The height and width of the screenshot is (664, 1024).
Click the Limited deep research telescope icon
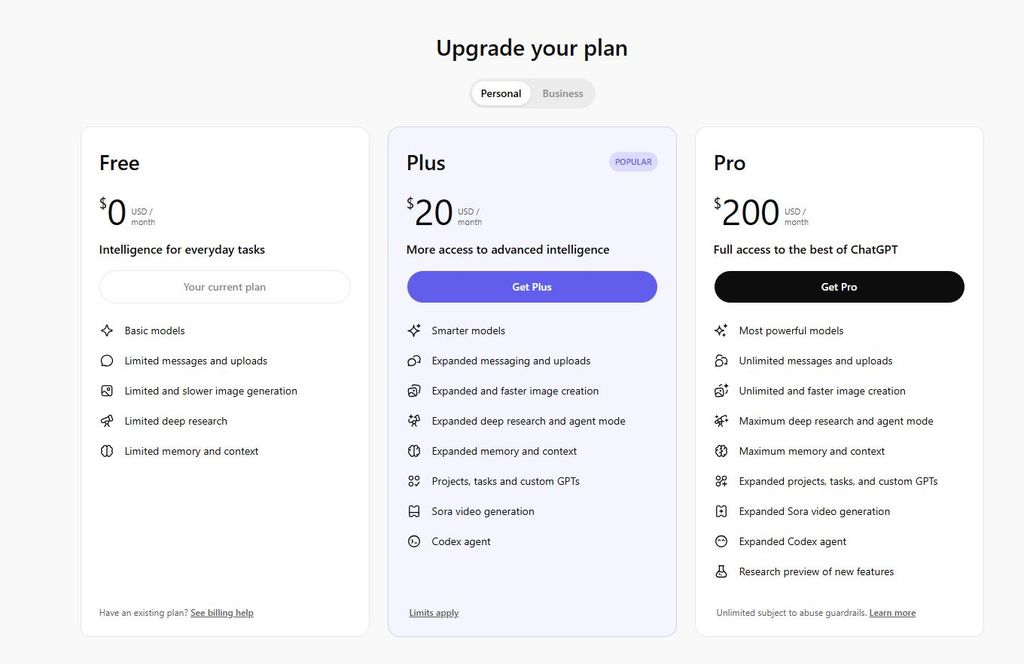pyautogui.click(x=107, y=421)
